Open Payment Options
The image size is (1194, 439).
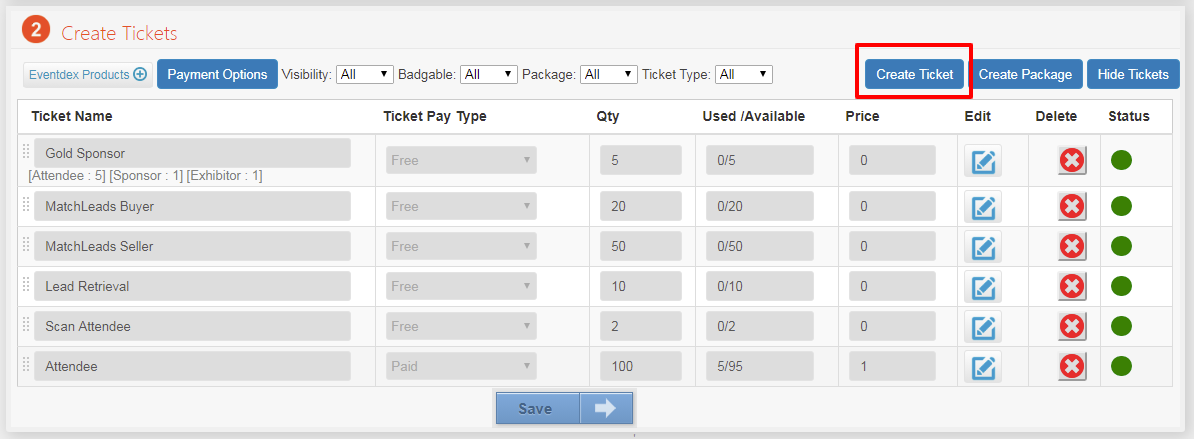[217, 74]
